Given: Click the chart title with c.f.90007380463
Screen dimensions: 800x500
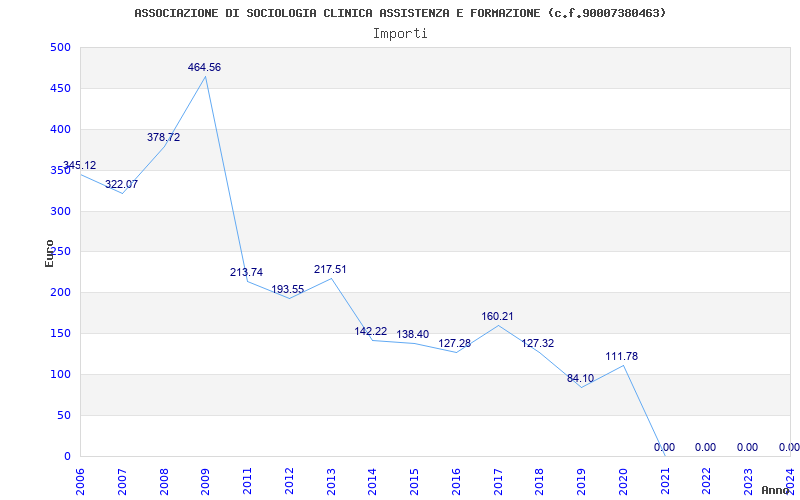Looking at the screenshot, I should pyautogui.click(x=401, y=13).
